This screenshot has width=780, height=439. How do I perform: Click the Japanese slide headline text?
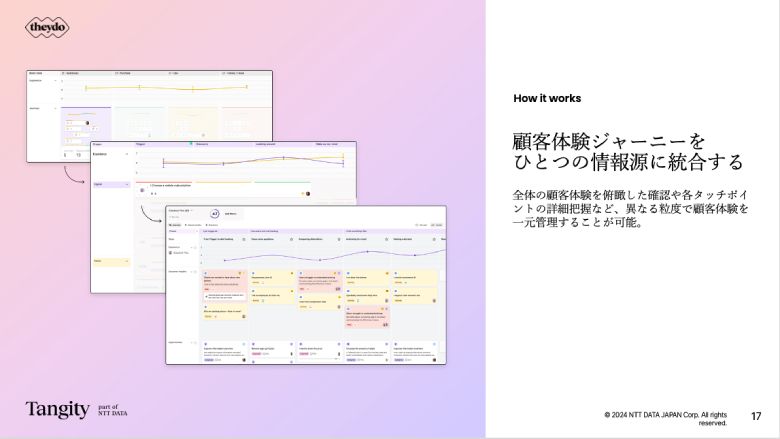[x=614, y=150]
